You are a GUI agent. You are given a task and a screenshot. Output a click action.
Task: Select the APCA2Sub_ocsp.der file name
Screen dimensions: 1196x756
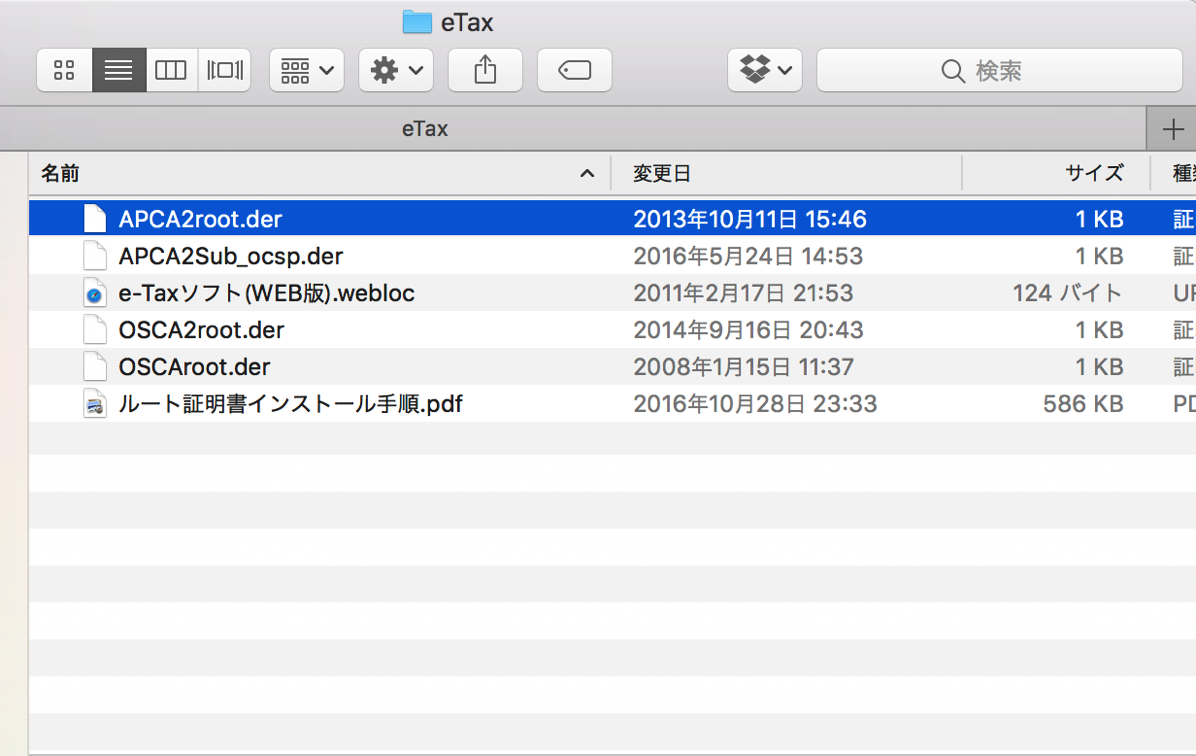pos(230,256)
